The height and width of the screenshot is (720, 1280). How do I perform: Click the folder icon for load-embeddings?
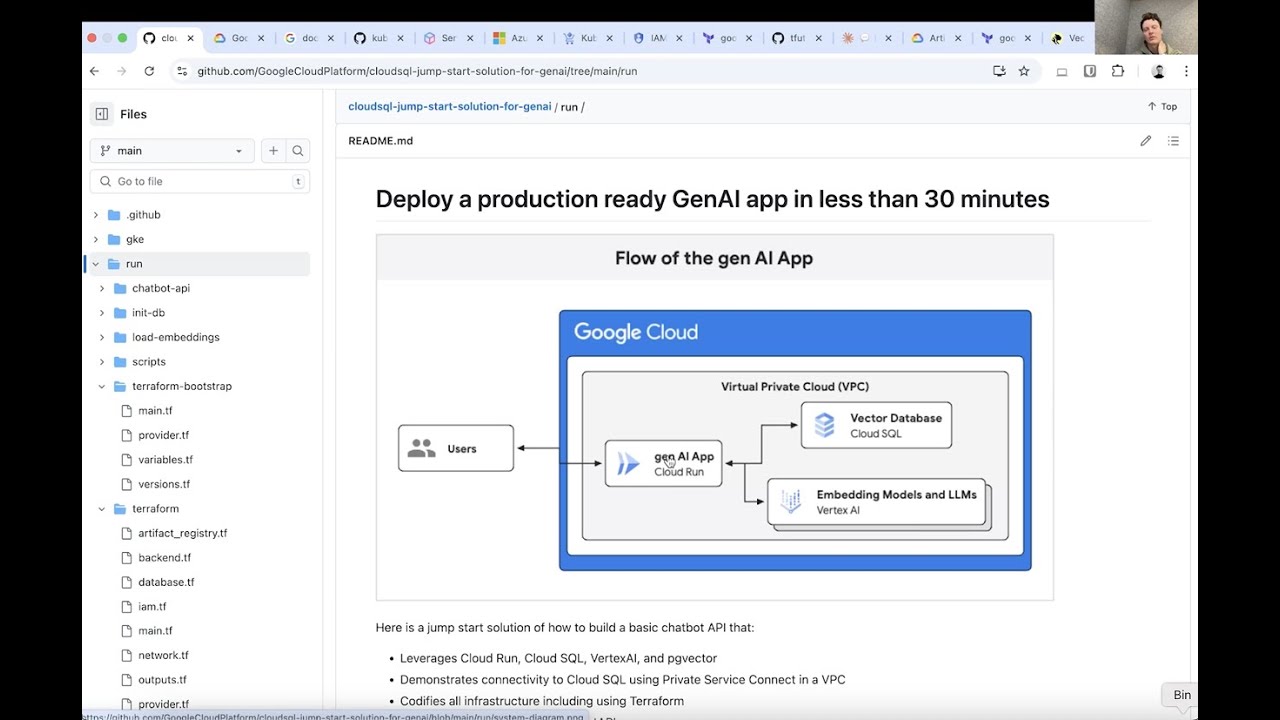120,337
